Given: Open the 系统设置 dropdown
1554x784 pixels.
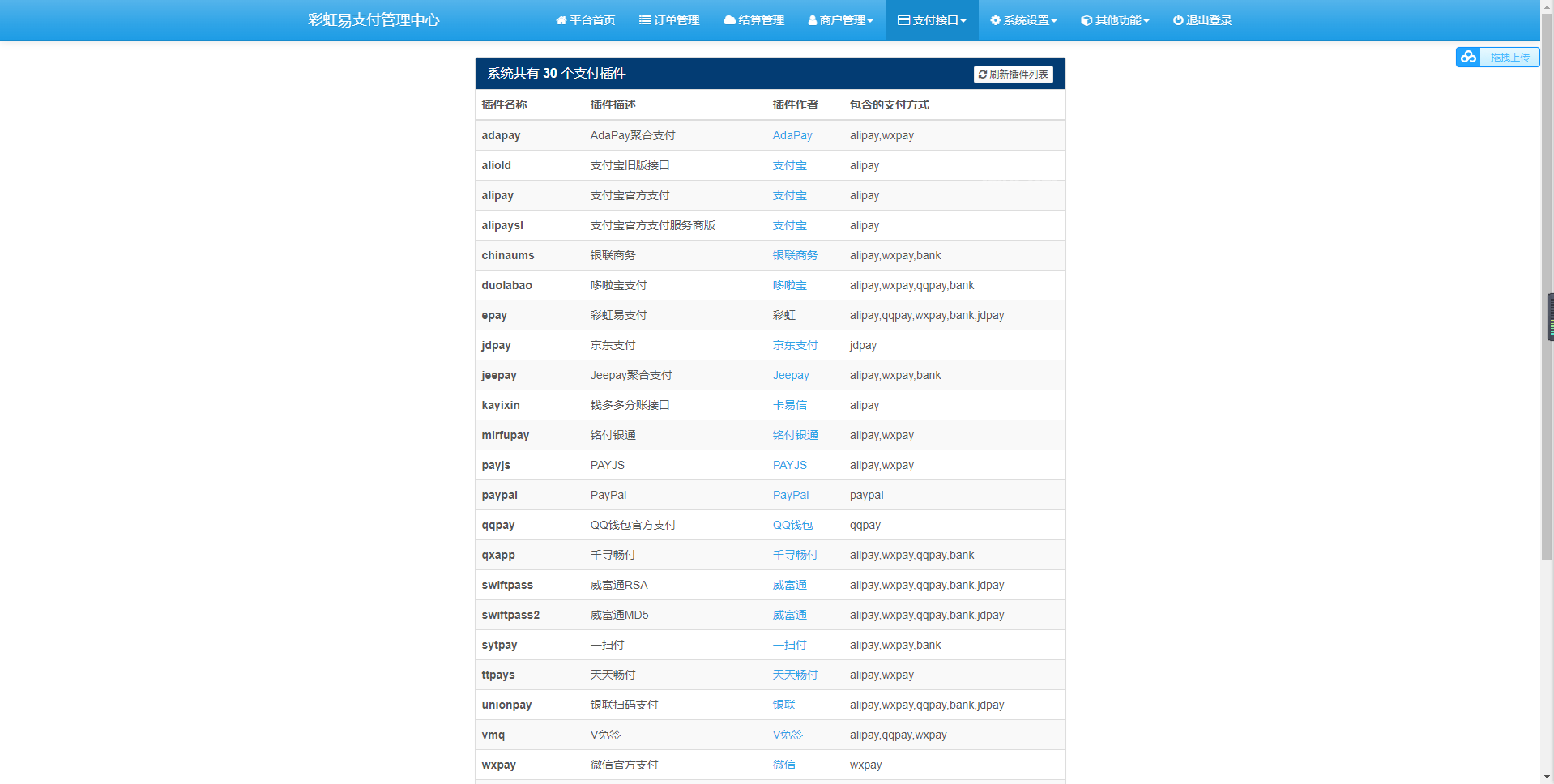Looking at the screenshot, I should click(1024, 20).
